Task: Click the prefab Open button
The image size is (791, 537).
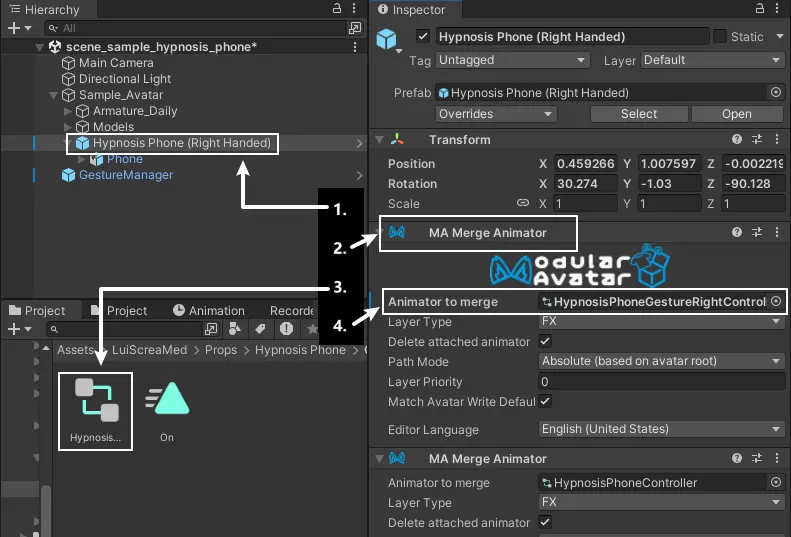Action: coord(737,114)
